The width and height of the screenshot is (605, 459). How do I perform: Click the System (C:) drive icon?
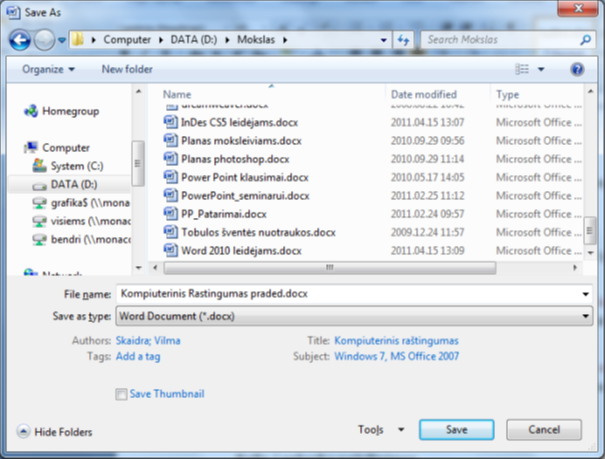39,166
